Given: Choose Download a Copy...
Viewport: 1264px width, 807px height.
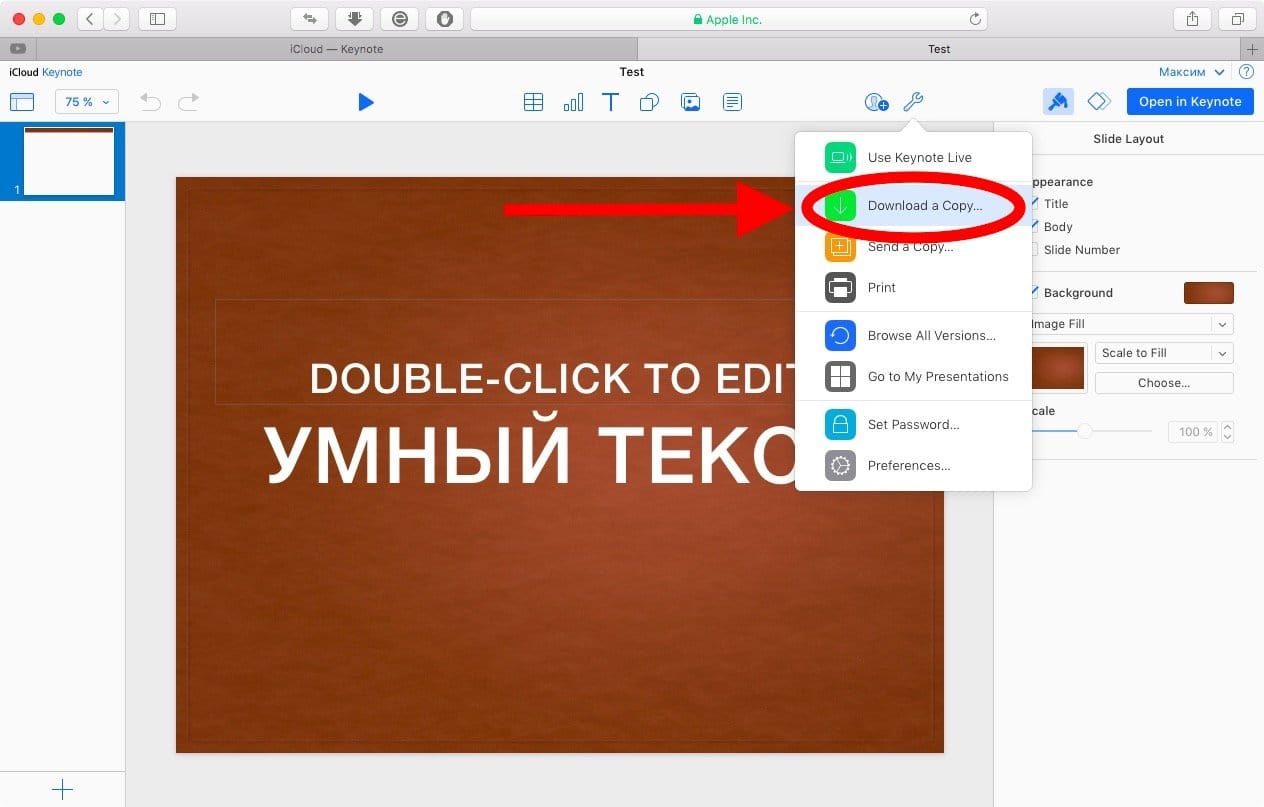Looking at the screenshot, I should coord(913,206).
